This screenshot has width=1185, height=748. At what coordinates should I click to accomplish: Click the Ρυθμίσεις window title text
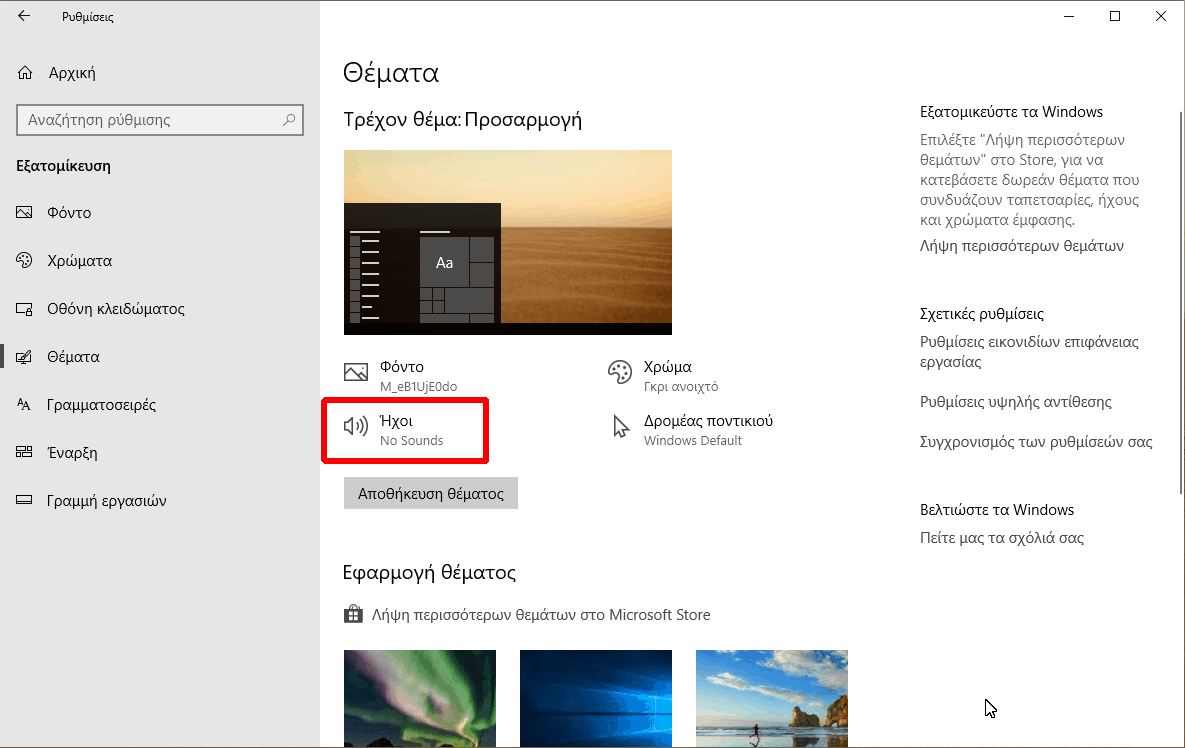[x=88, y=17]
